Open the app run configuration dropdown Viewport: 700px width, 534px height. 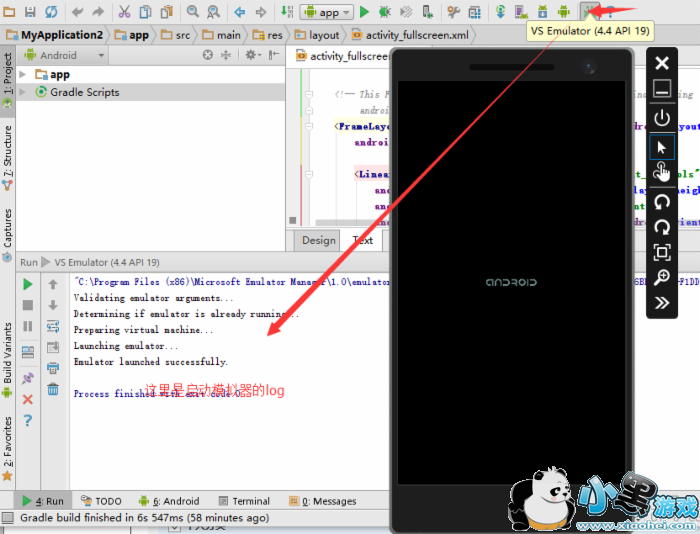click(326, 12)
